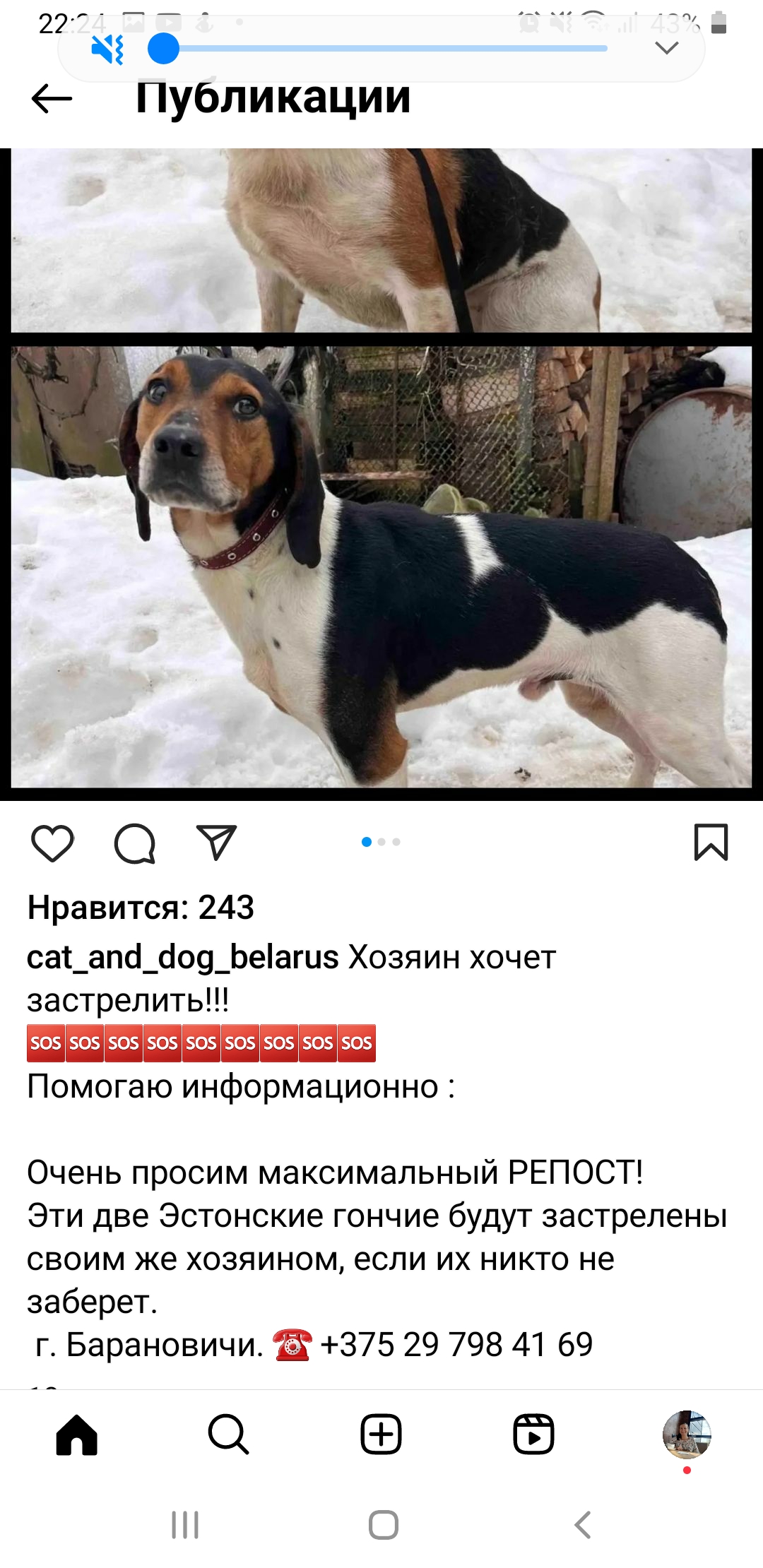763x1568 pixels.
Task: Share the post via paper plane icon
Action: (x=216, y=842)
